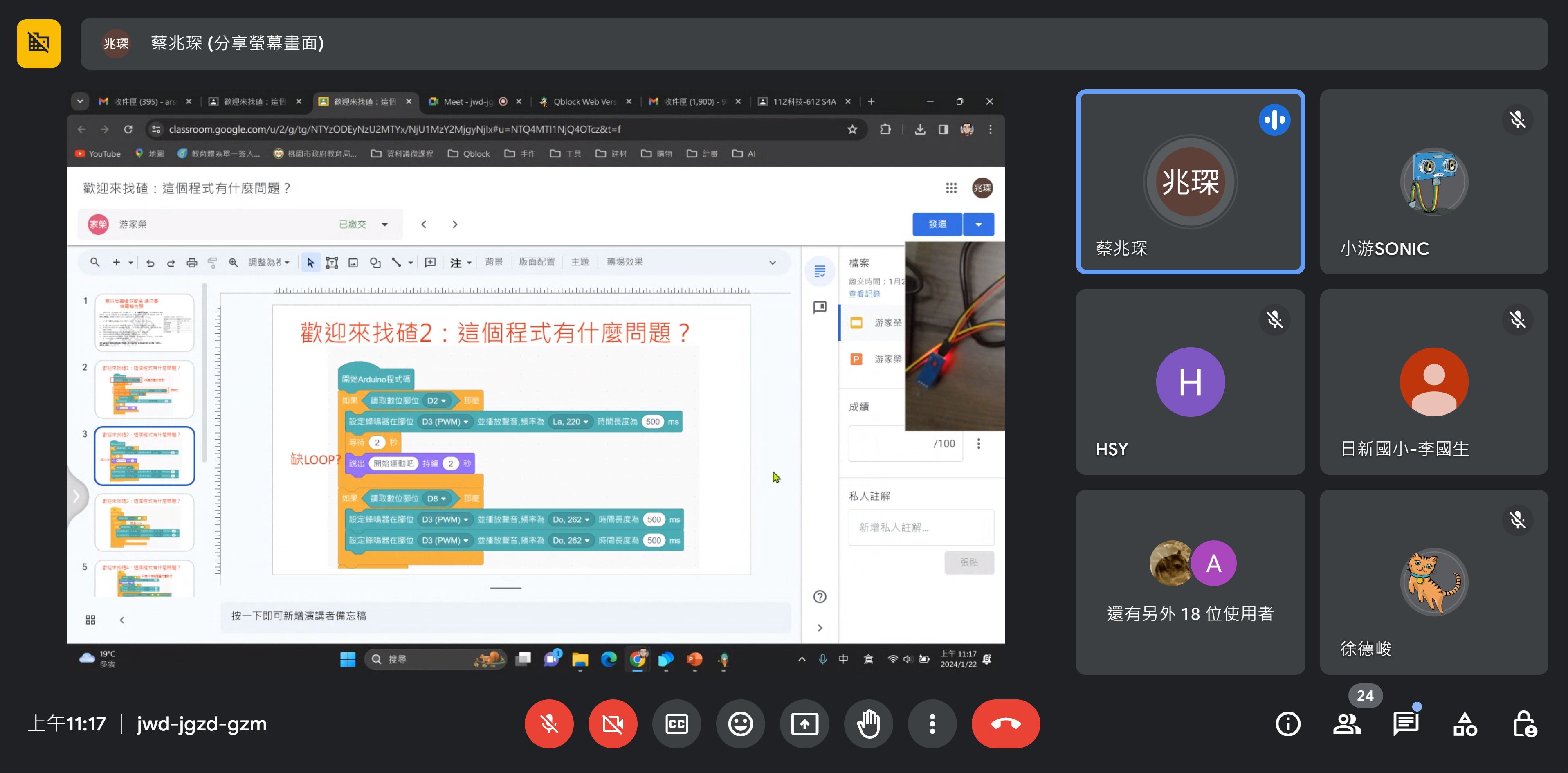This screenshot has height=773, width=1568.
Task: Click the 轉場效果 transition button
Action: pyautogui.click(x=625, y=262)
